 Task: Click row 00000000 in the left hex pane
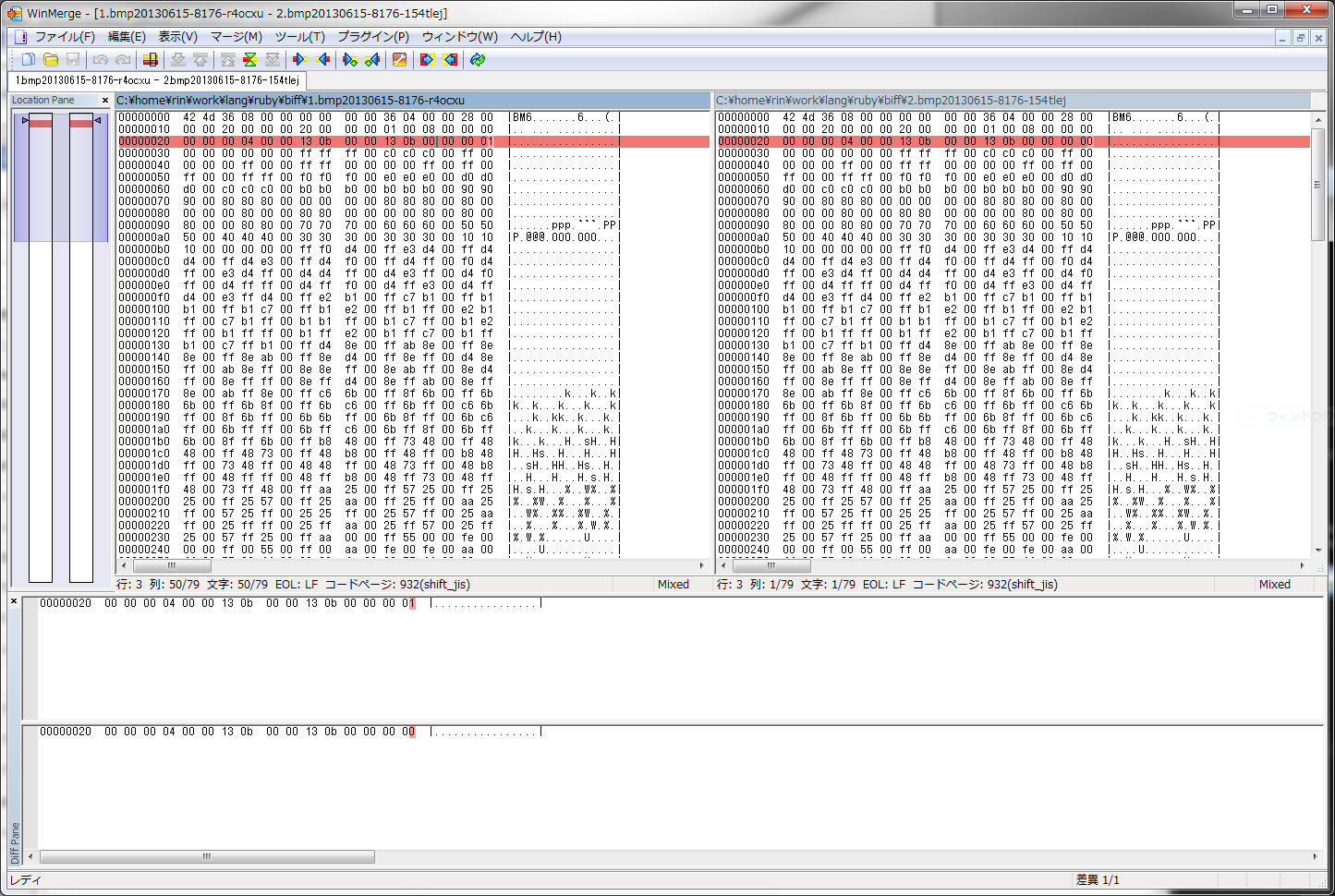pos(370,117)
